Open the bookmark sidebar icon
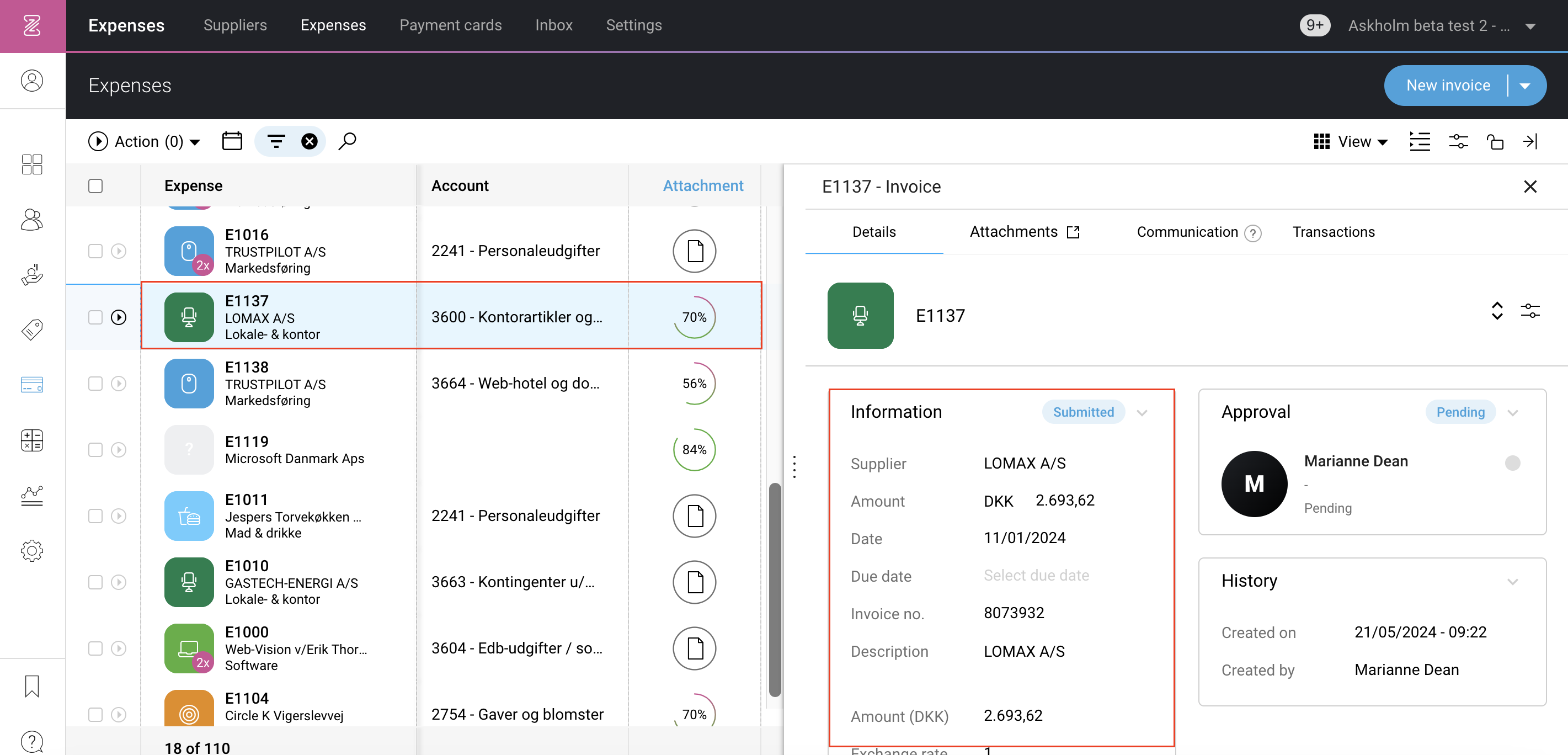This screenshot has width=1568, height=755. tap(31, 686)
